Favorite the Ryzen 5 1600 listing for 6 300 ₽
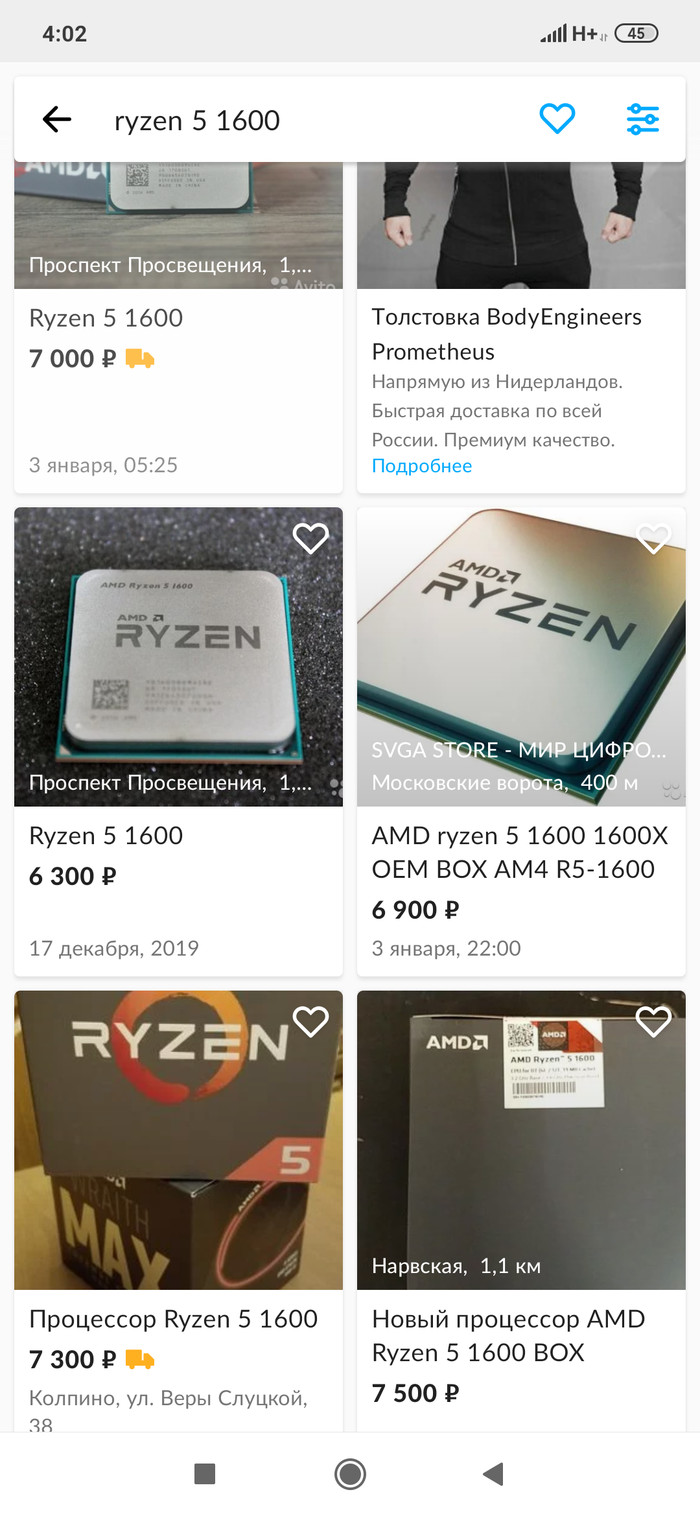Image resolution: width=700 pixels, height=1516 pixels. point(310,539)
